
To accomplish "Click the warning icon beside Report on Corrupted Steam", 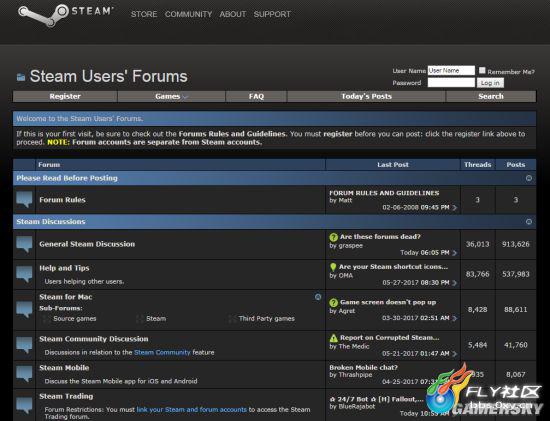I will pos(334,338).
